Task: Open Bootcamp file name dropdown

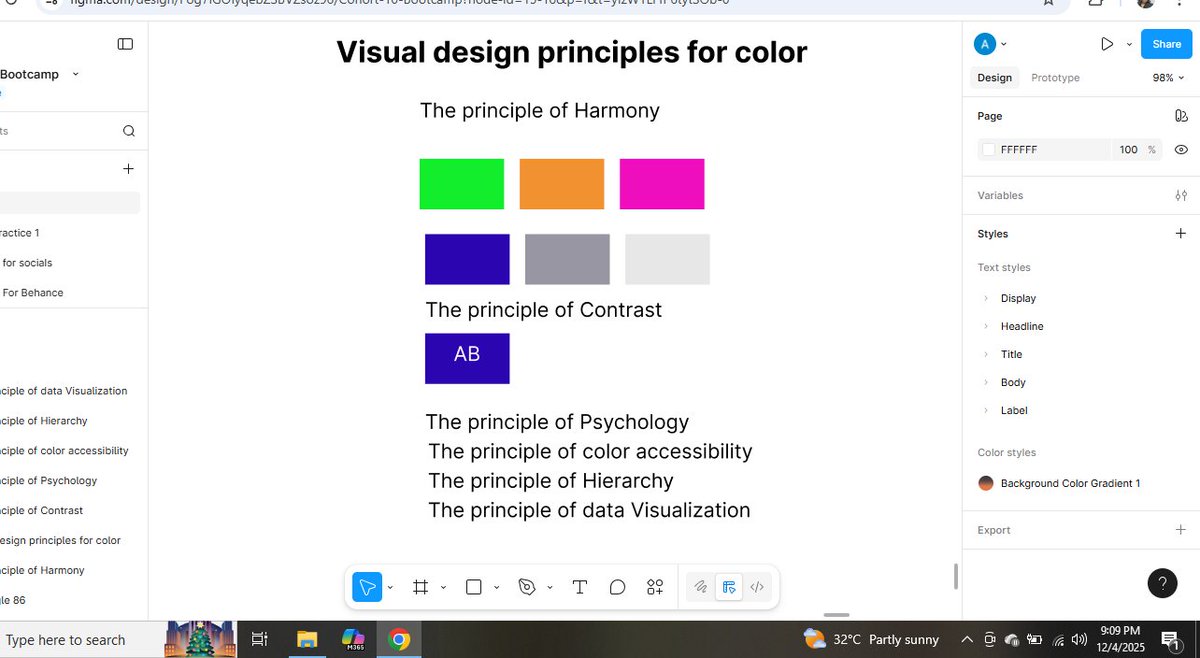Action: (76, 74)
